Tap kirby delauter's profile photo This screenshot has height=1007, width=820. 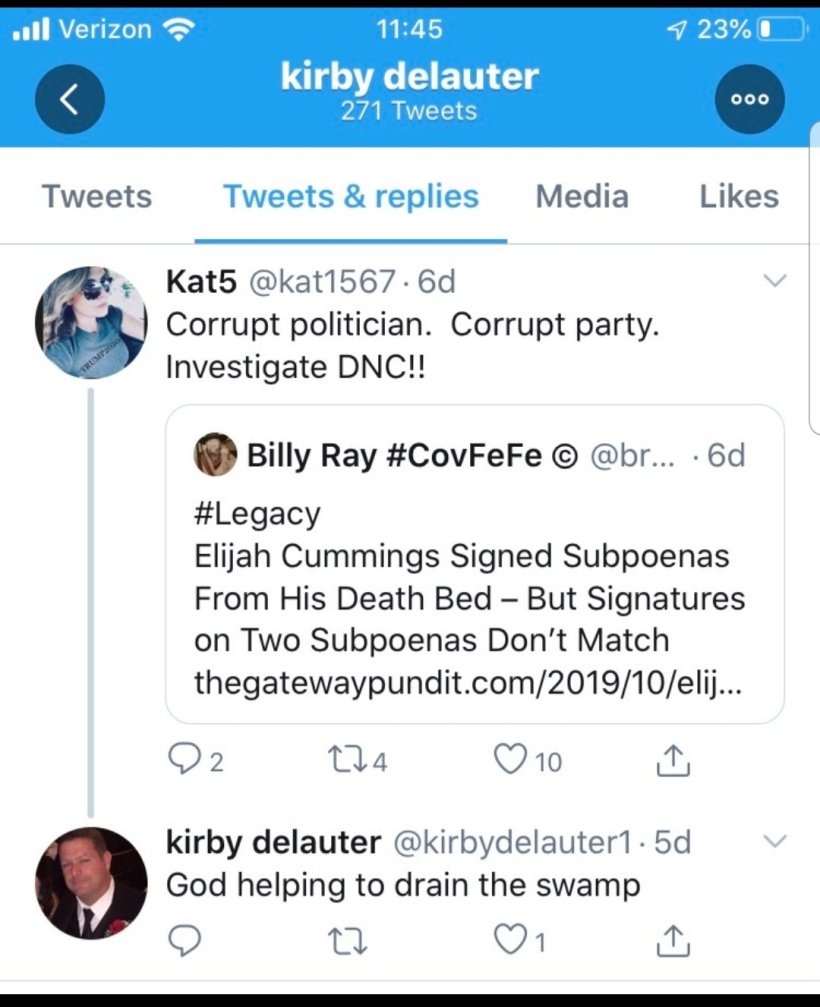(x=90, y=882)
